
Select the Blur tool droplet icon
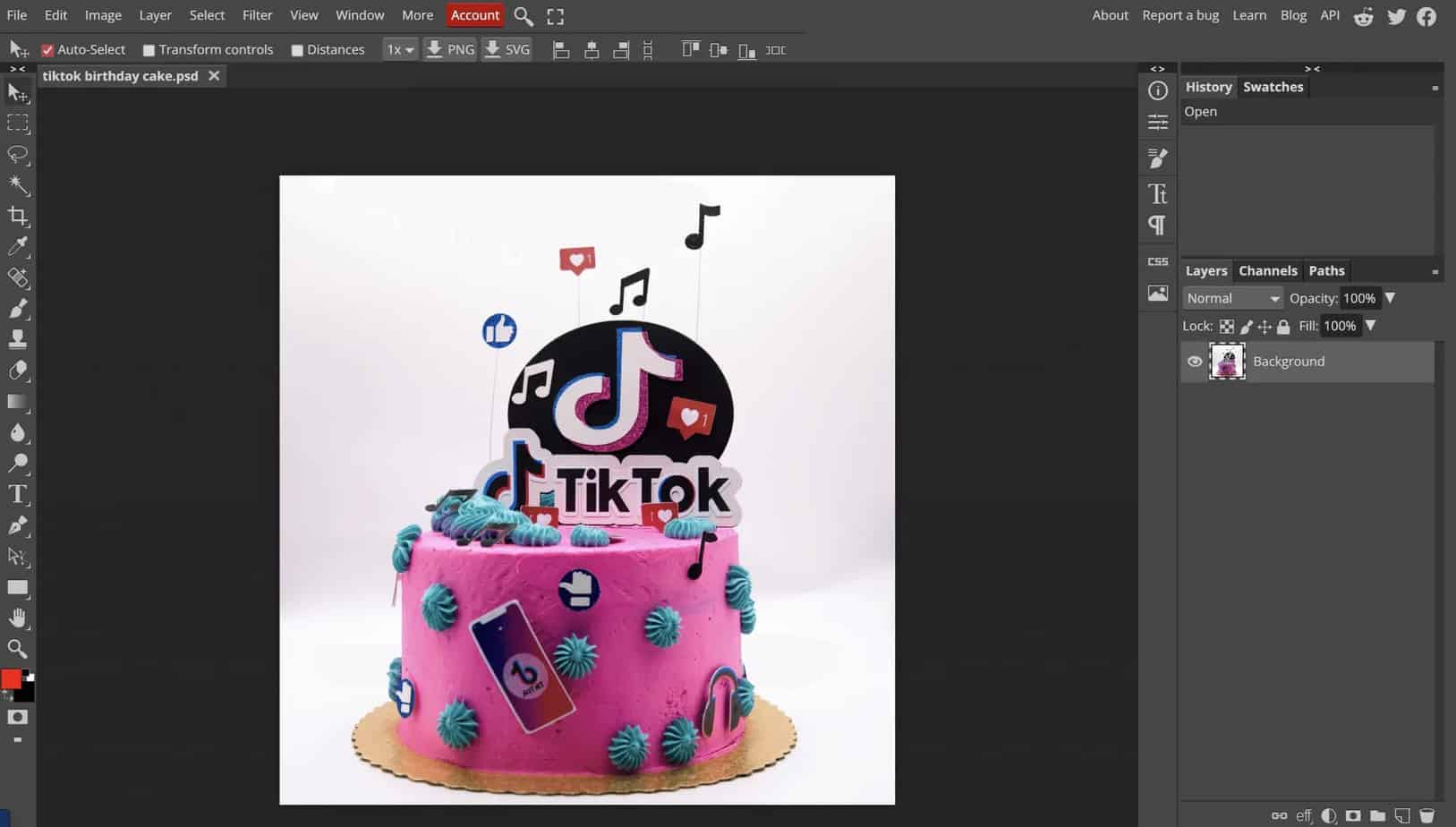coord(17,432)
